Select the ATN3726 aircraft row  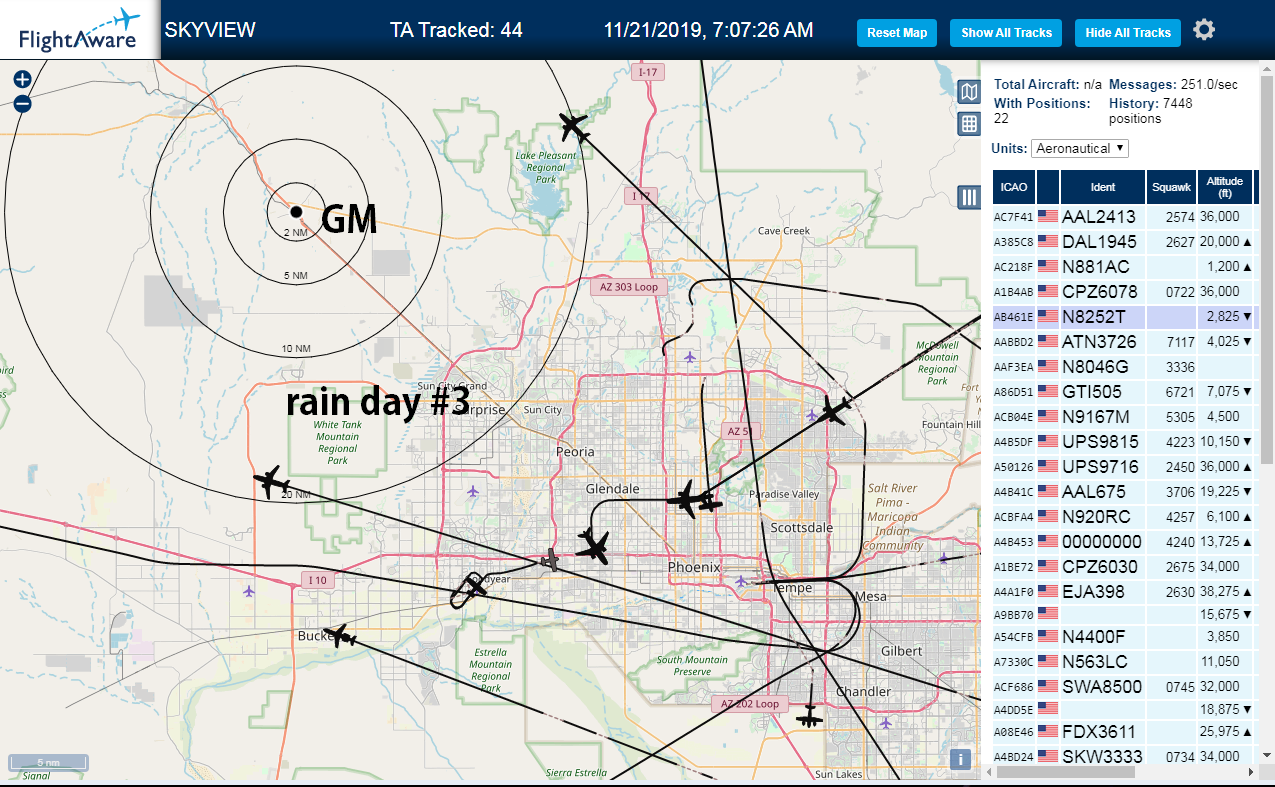point(1124,341)
